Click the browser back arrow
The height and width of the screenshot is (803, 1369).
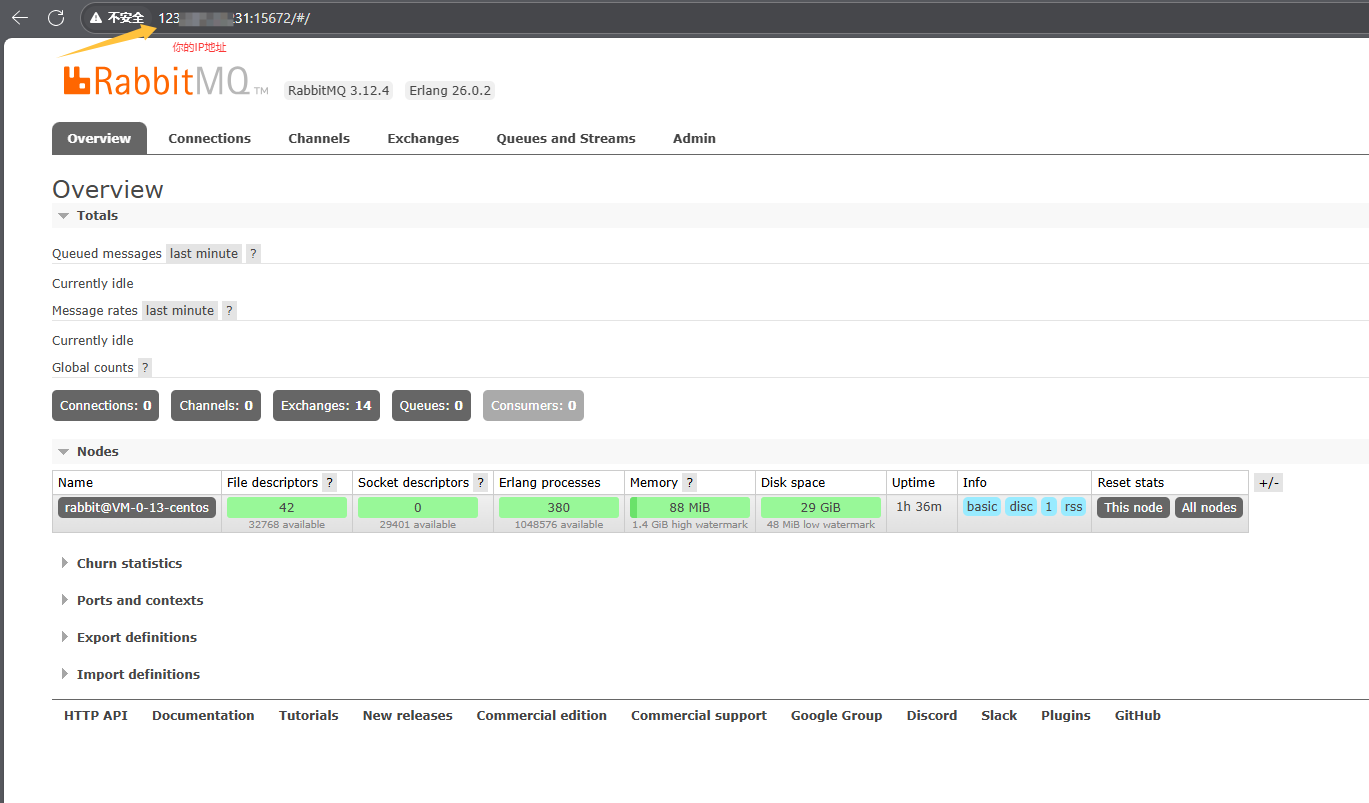point(20,18)
